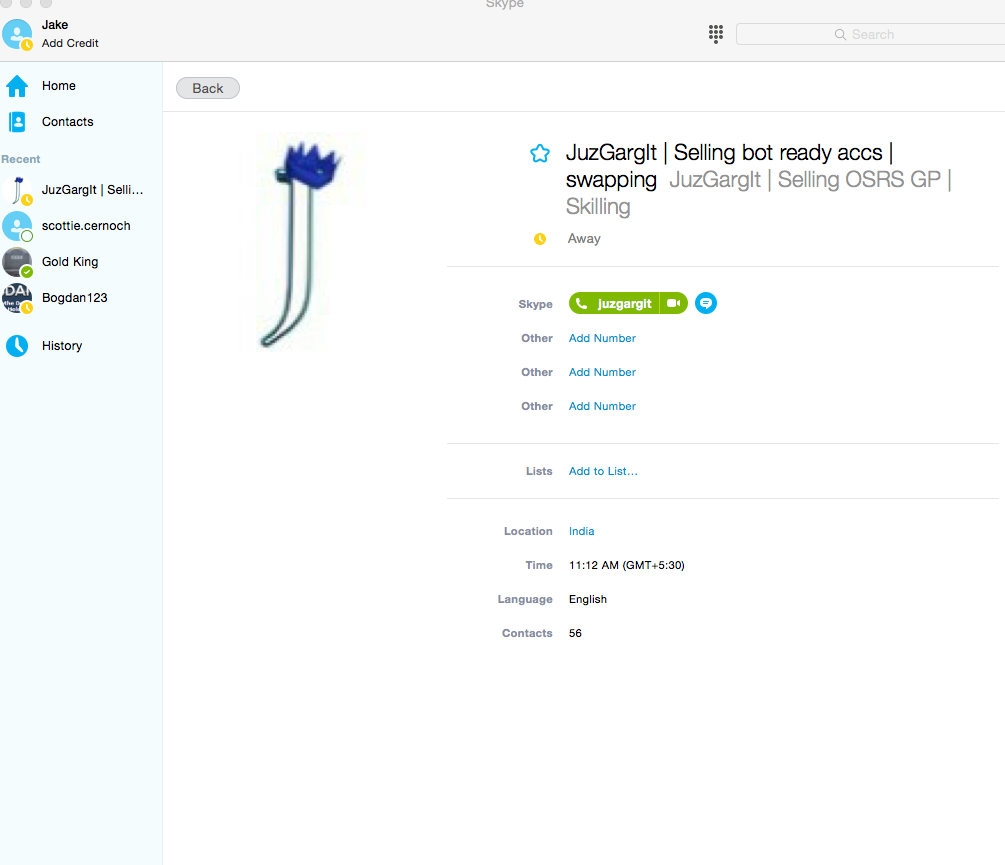This screenshot has height=865, width=1005.
Task: Click the yellow Away status icon
Action: (x=540, y=239)
